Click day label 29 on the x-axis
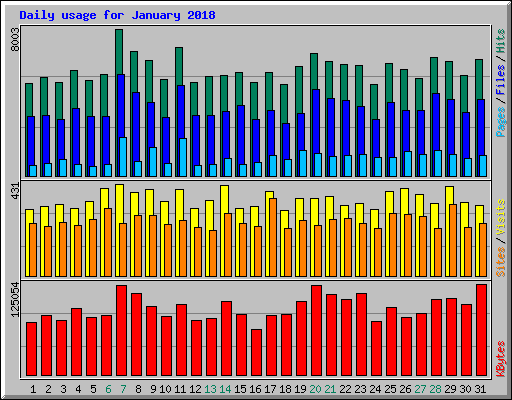Screen dimensions: 512x400 click(x=450, y=389)
